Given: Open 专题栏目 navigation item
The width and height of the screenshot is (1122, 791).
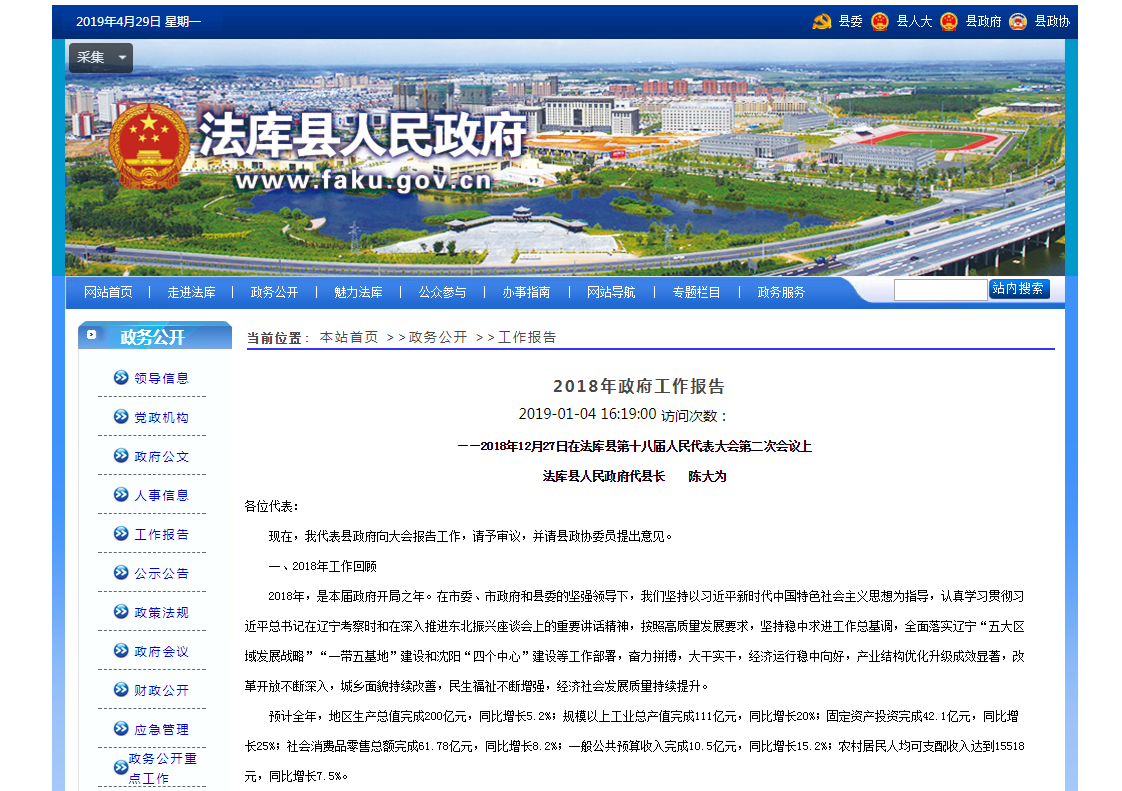Looking at the screenshot, I should pyautogui.click(x=696, y=292).
